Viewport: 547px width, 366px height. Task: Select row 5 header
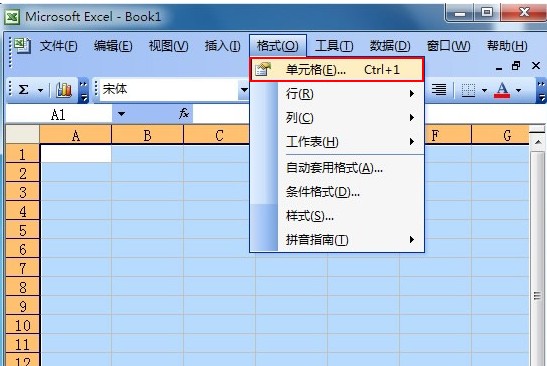[x=22, y=230]
